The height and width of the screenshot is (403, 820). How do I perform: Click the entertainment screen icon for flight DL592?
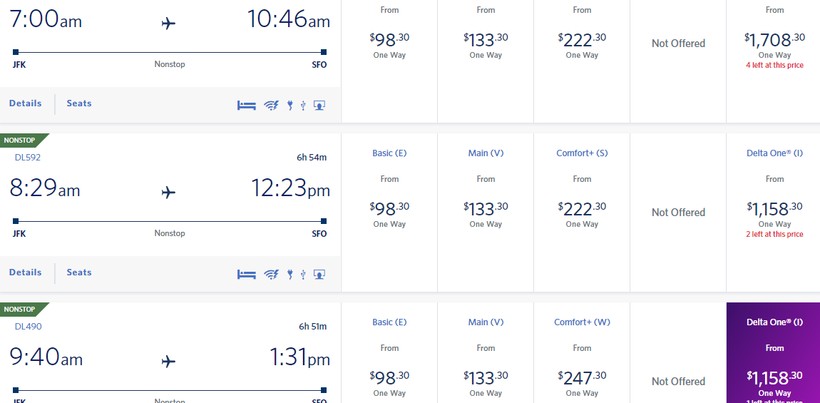[319, 274]
